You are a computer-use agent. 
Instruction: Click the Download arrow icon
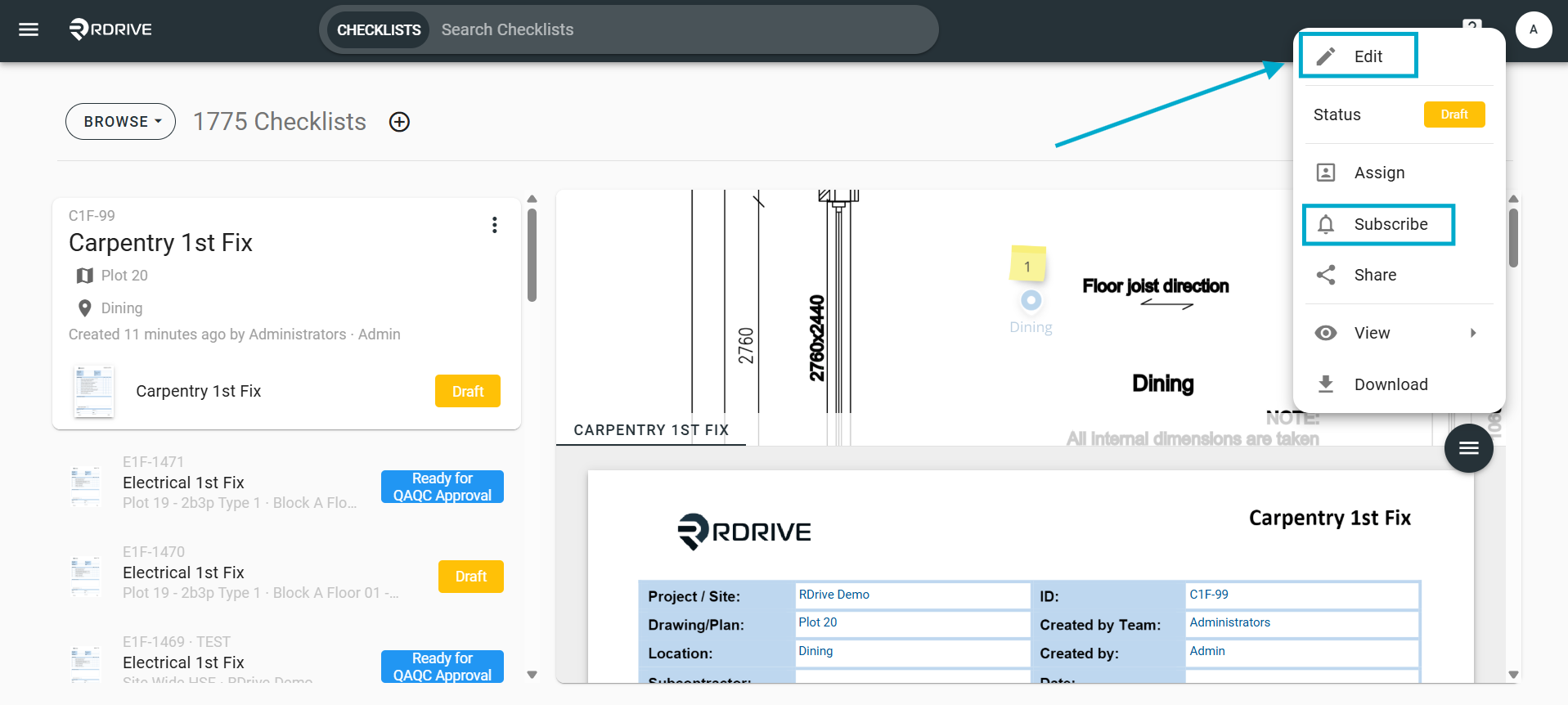[x=1326, y=384]
